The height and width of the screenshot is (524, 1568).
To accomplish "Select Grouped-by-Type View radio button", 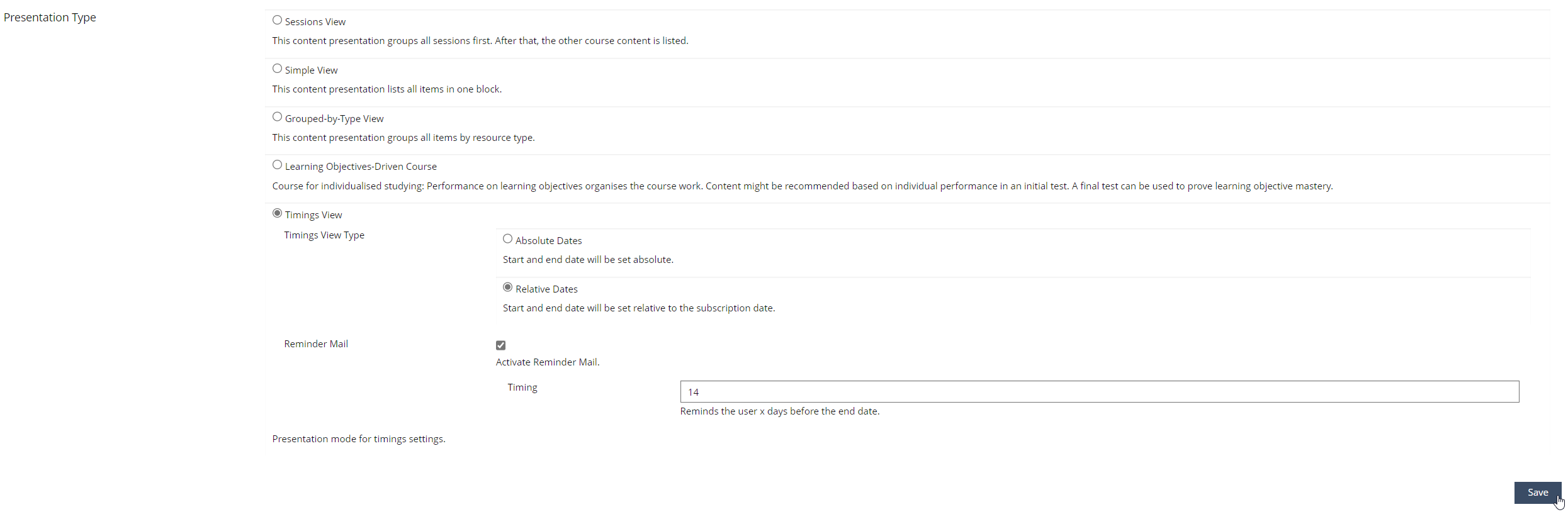I will [x=277, y=117].
